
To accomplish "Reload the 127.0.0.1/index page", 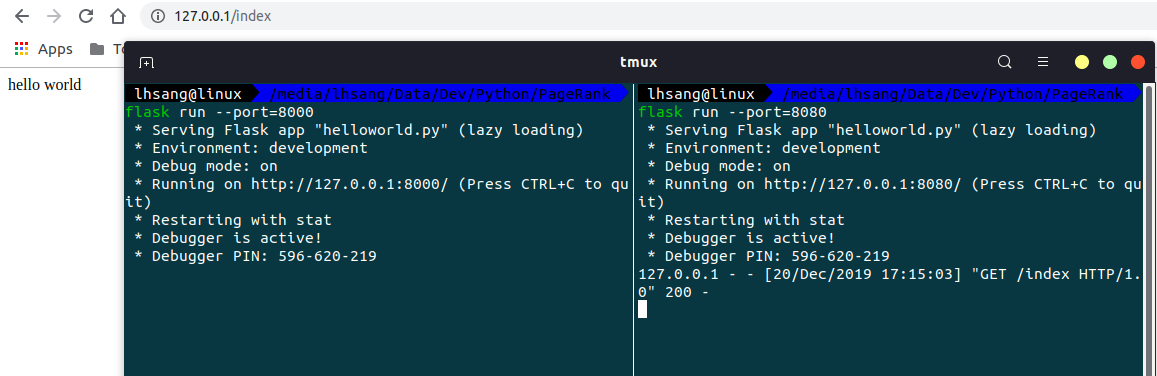I will coord(86,15).
